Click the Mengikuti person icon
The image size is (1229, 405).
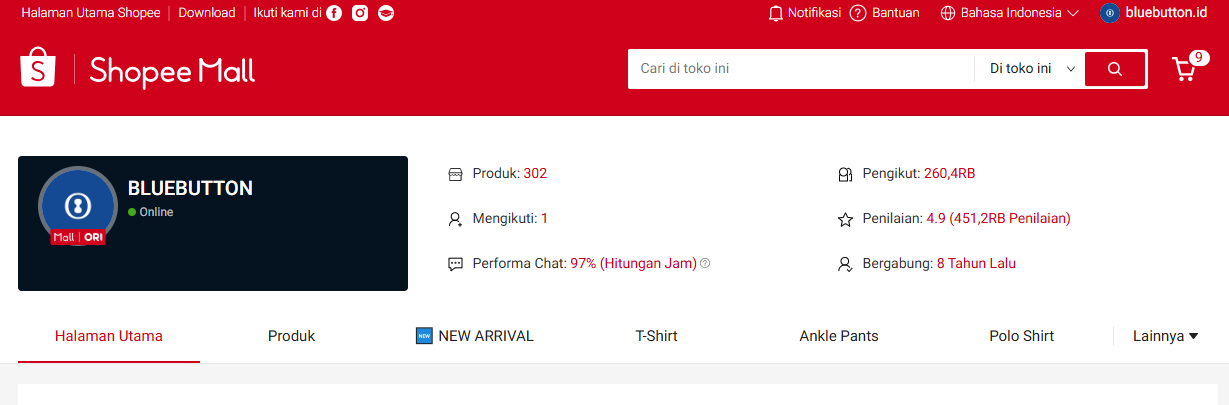tap(455, 219)
